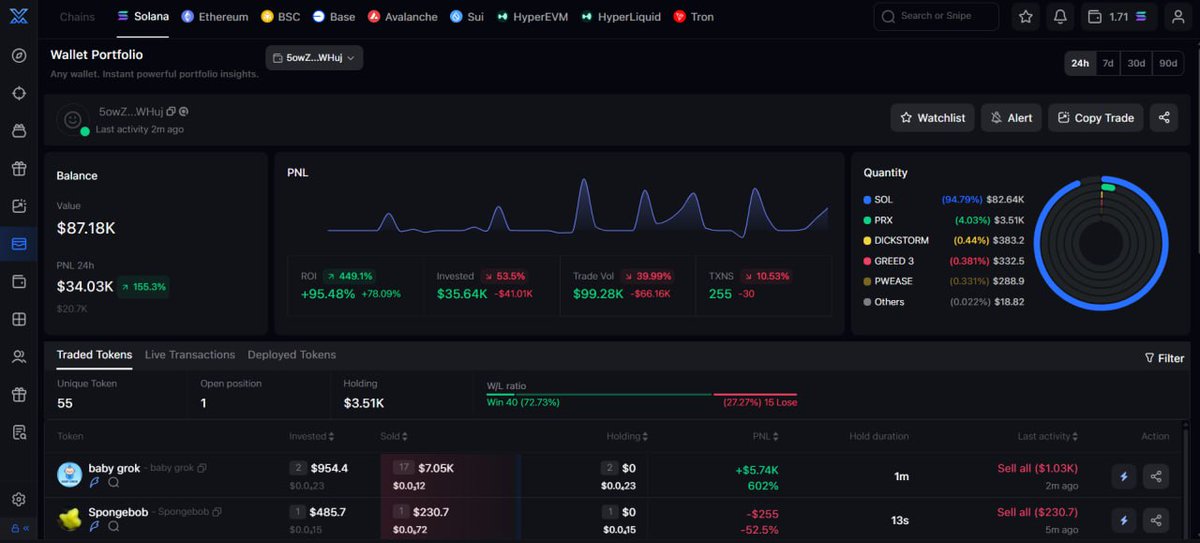Viewport: 1200px width, 543px height.
Task: Add wallet to Watchlist
Action: pos(932,118)
